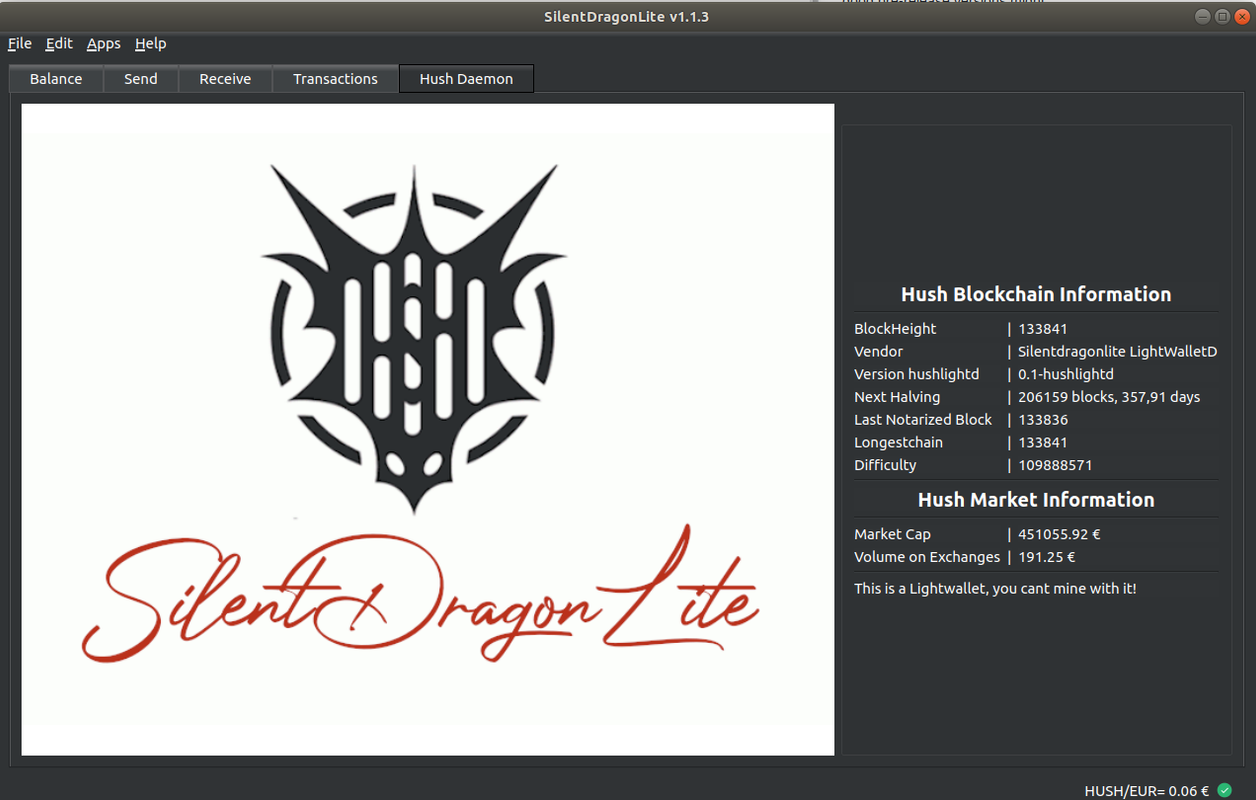The image size is (1256, 800).
Task: Click the Longestchain label
Action: click(898, 442)
